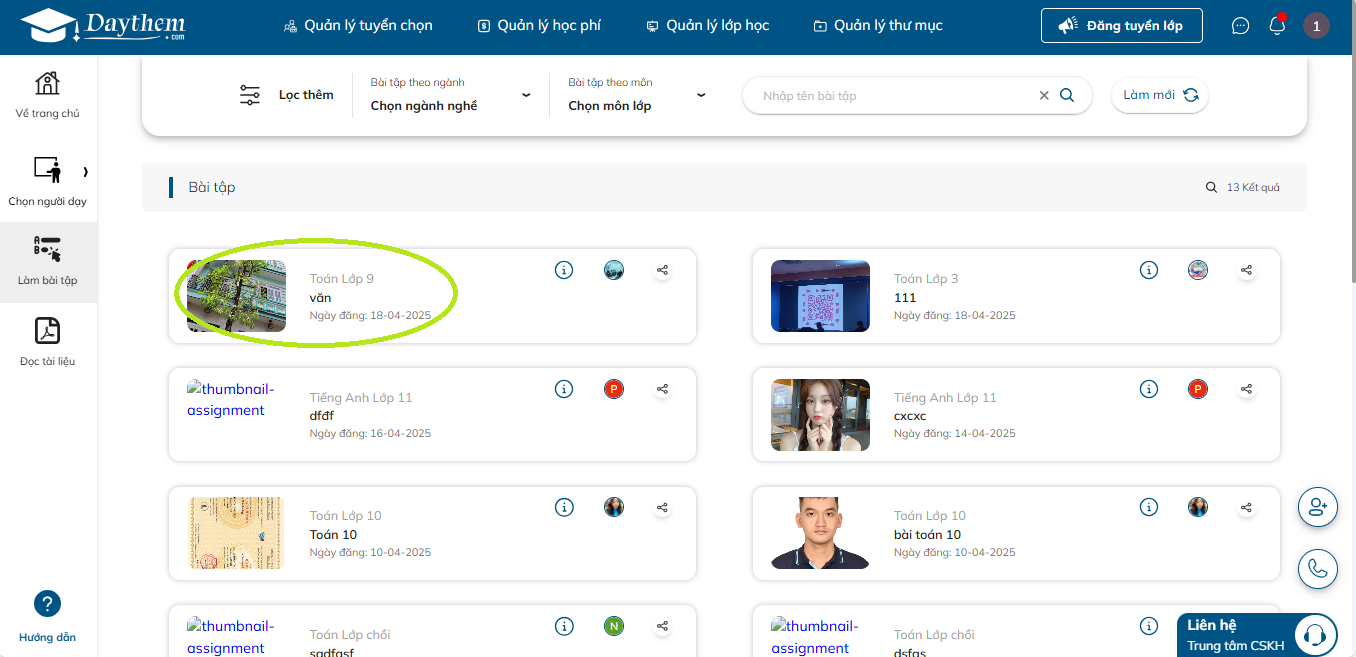
Task: Click the Bài tập section heading
Action: pos(212,187)
